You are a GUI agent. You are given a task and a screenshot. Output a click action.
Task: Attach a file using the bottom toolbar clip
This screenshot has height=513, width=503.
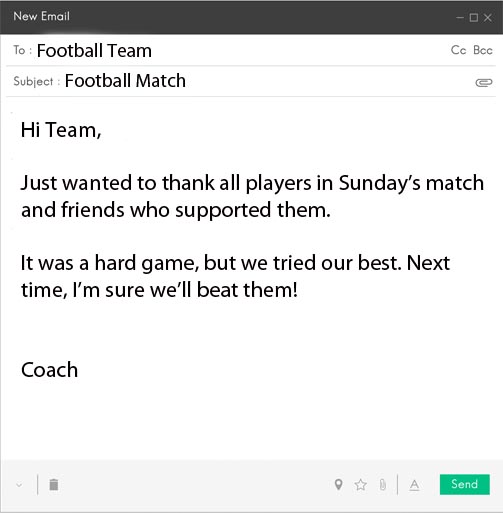(383, 484)
